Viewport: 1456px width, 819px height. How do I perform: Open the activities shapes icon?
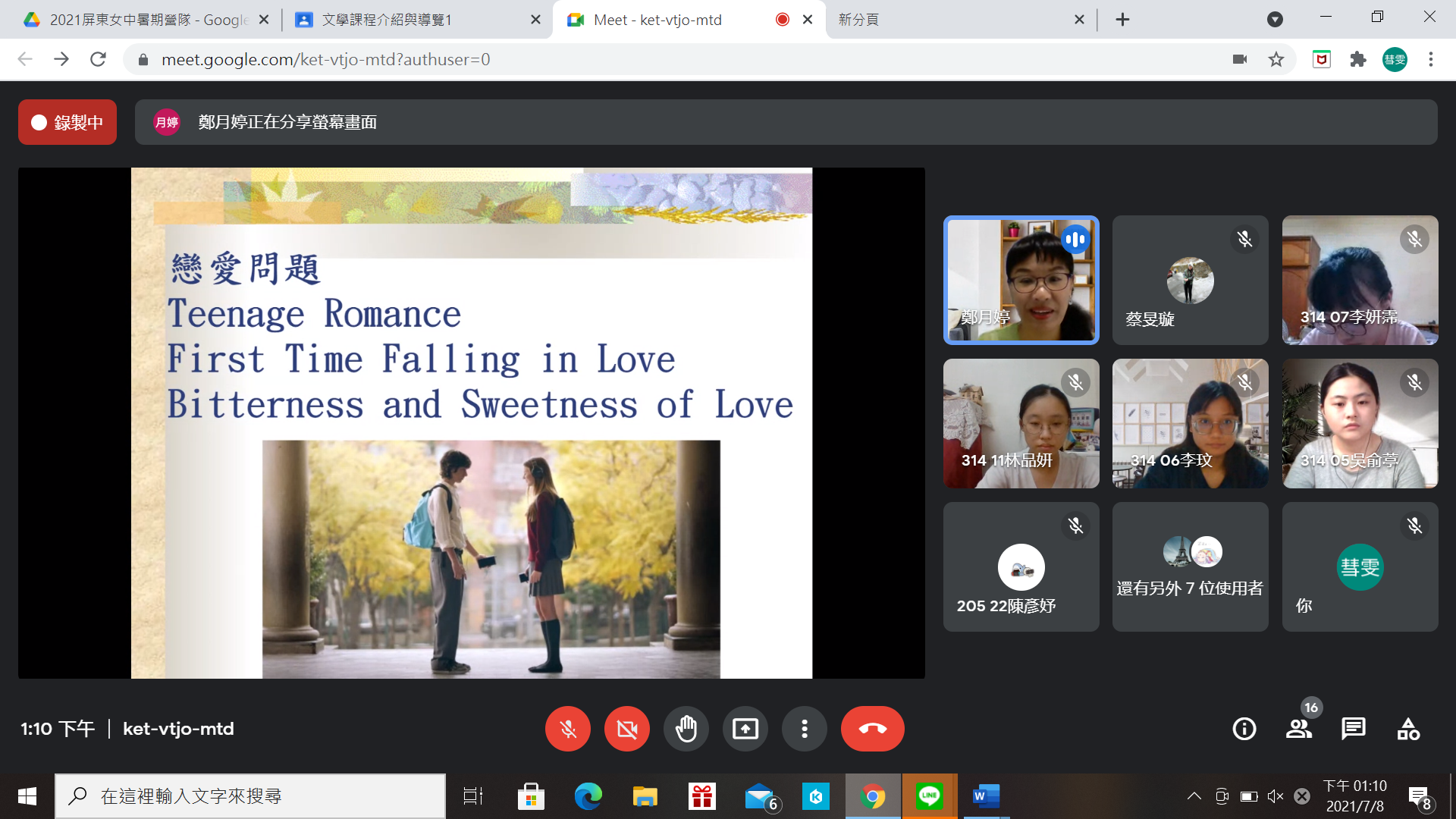tap(1408, 729)
